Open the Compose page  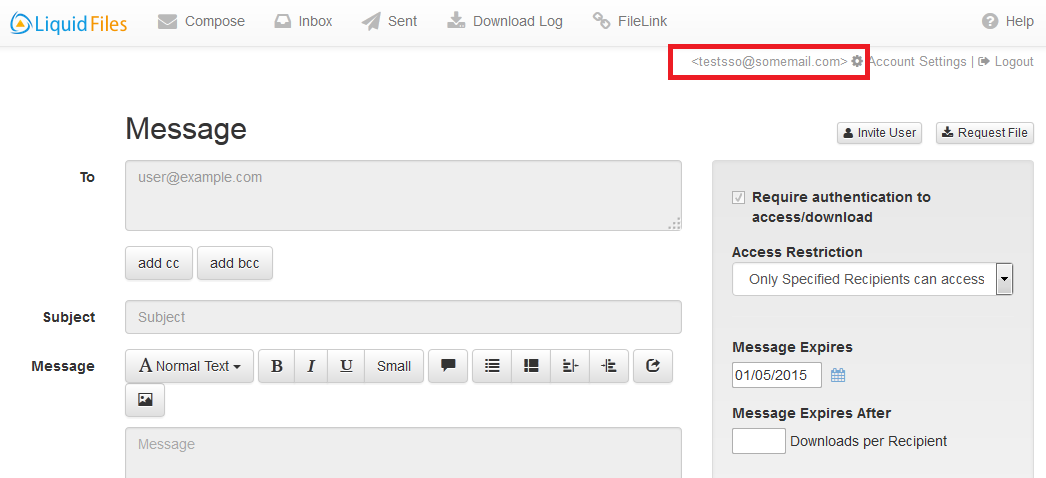pyautogui.click(x=201, y=21)
